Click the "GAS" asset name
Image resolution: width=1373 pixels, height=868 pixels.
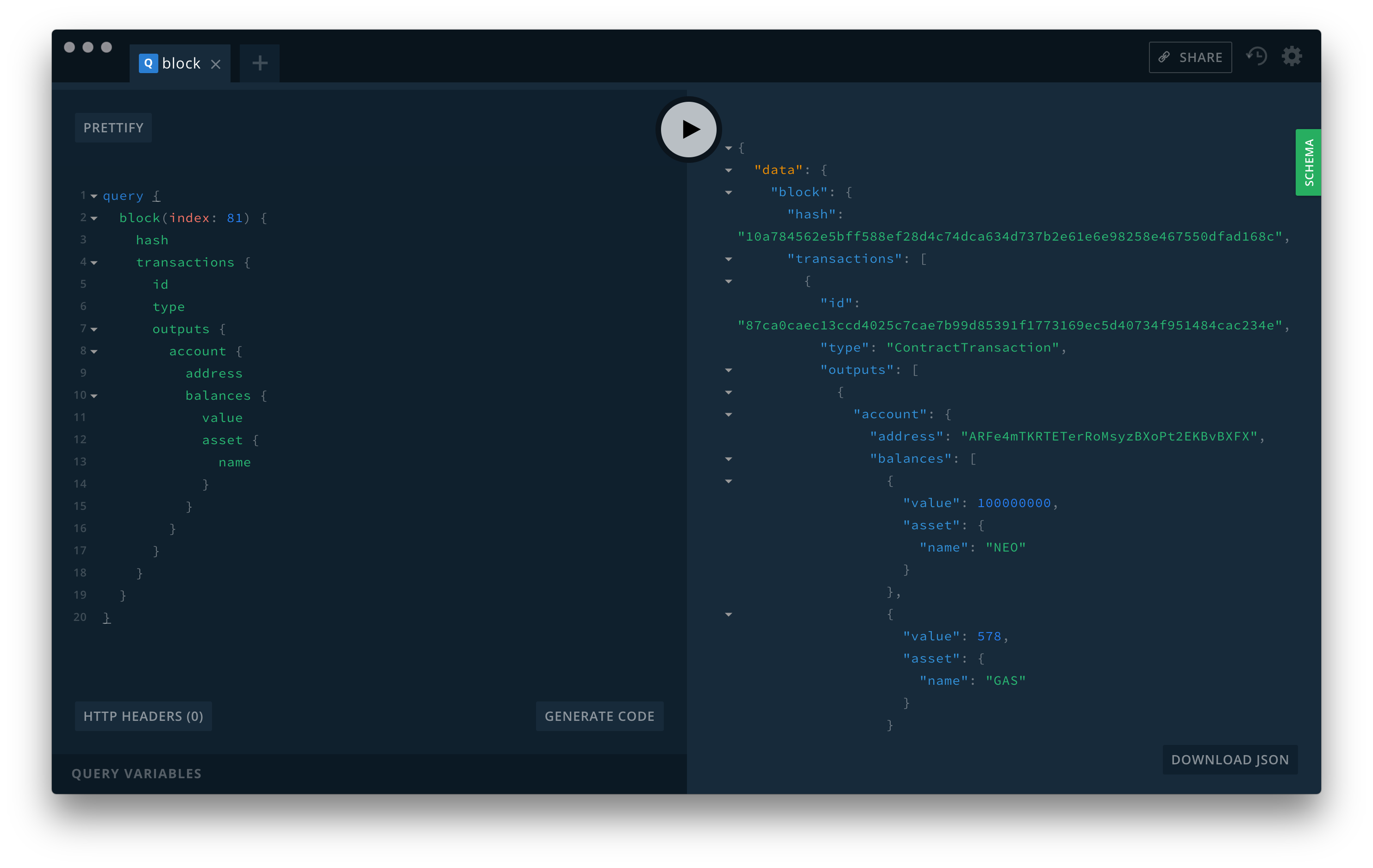[x=1005, y=681]
